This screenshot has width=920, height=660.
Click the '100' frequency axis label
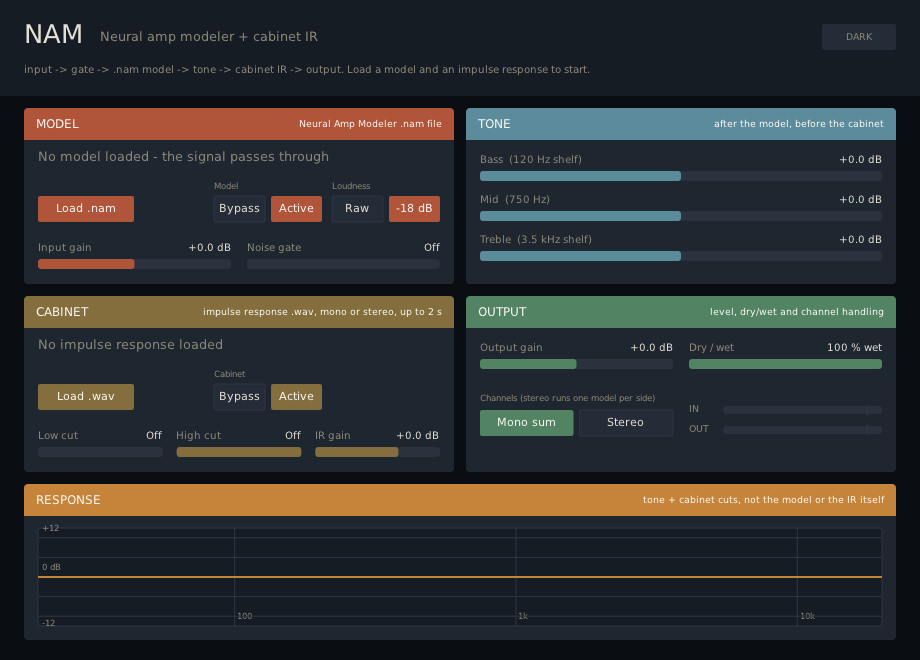pyautogui.click(x=245, y=616)
